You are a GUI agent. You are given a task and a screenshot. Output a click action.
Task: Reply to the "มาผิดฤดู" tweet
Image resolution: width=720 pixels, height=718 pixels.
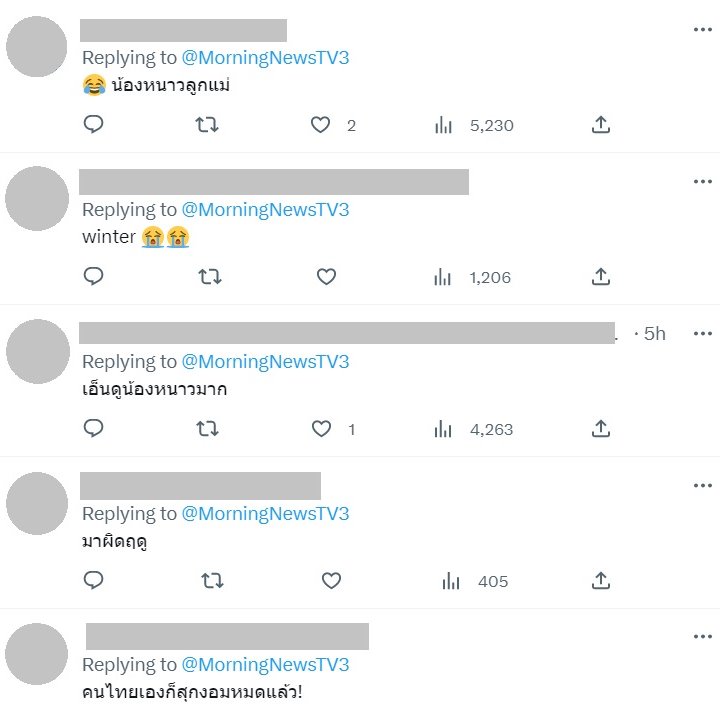94,581
